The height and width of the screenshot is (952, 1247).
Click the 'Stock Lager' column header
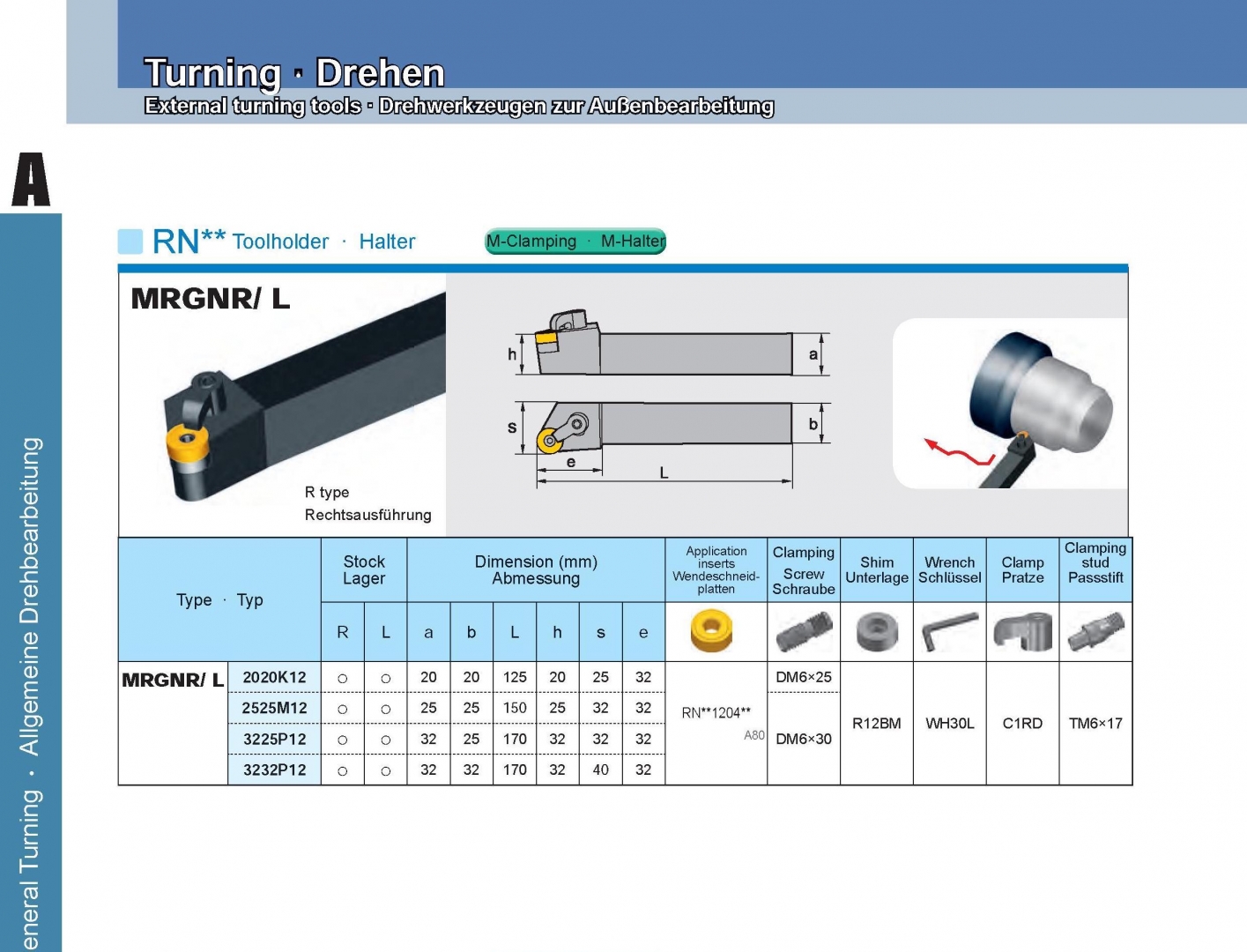364,570
